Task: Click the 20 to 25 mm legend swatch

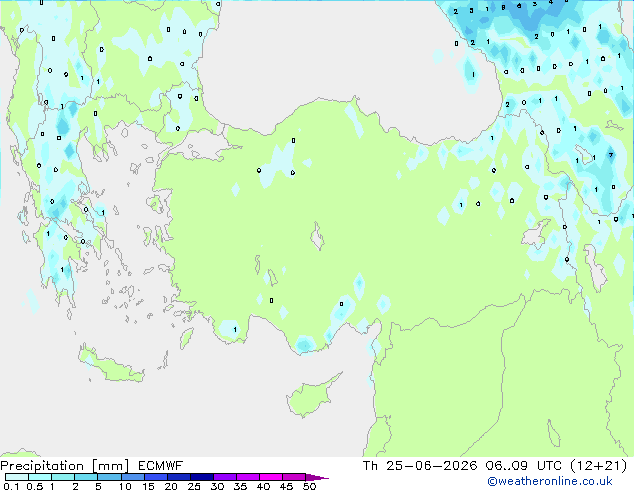Action: pyautogui.click(x=178, y=477)
